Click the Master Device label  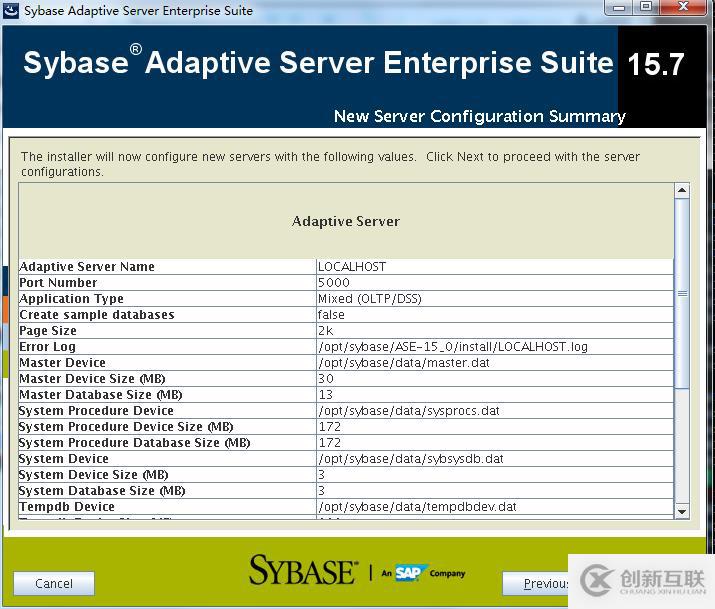62,363
